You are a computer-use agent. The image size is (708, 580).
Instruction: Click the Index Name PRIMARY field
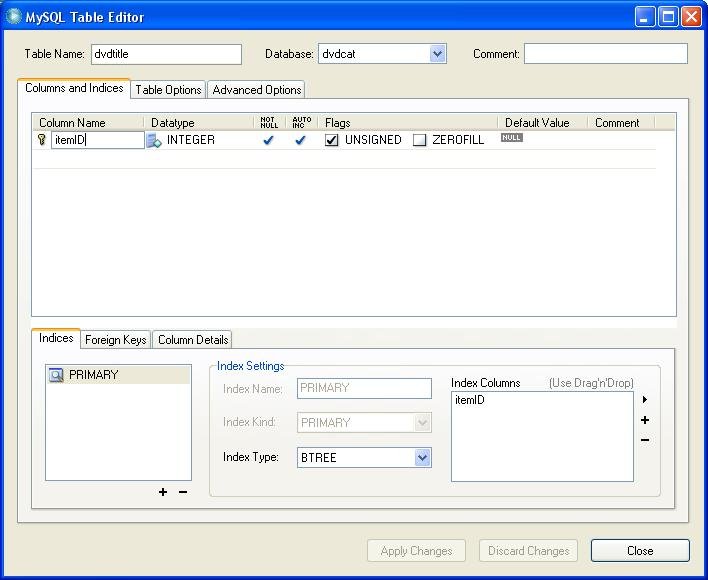pyautogui.click(x=364, y=389)
